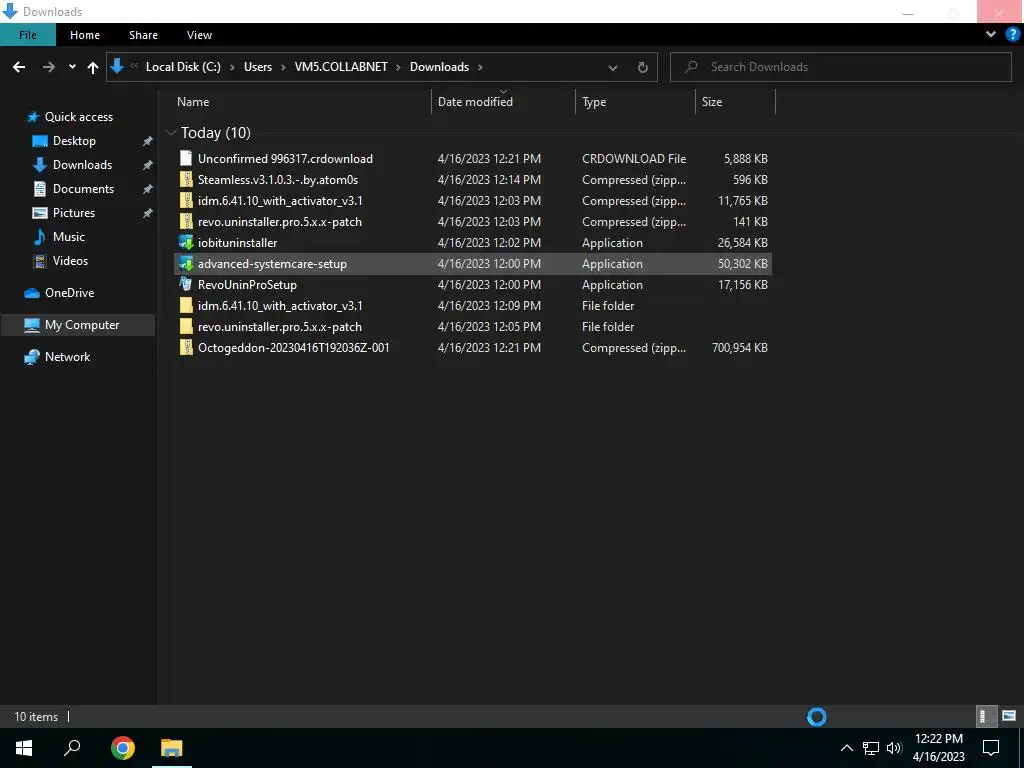This screenshot has width=1024, height=768.
Task: Expand the ribbon with the chevron
Action: click(991, 35)
